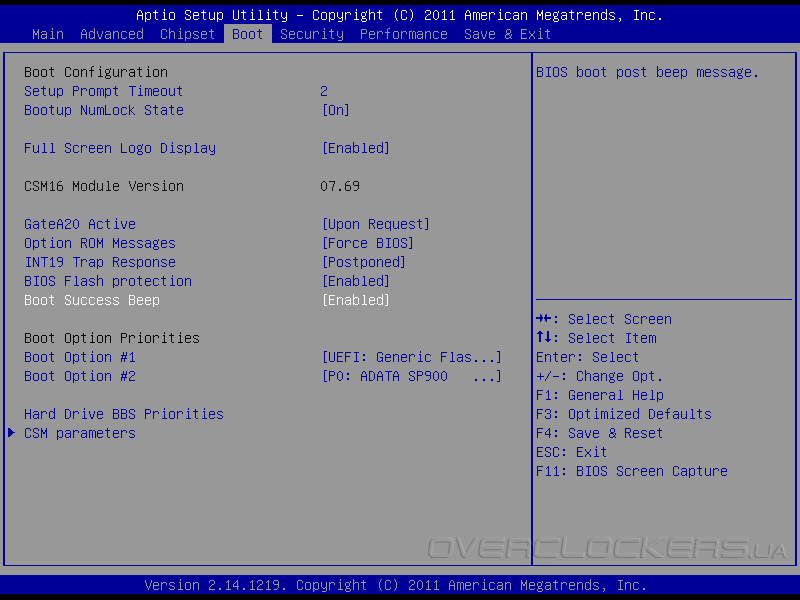Open the CSM parameters submenu
This screenshot has height=600, width=800.
click(x=80, y=433)
